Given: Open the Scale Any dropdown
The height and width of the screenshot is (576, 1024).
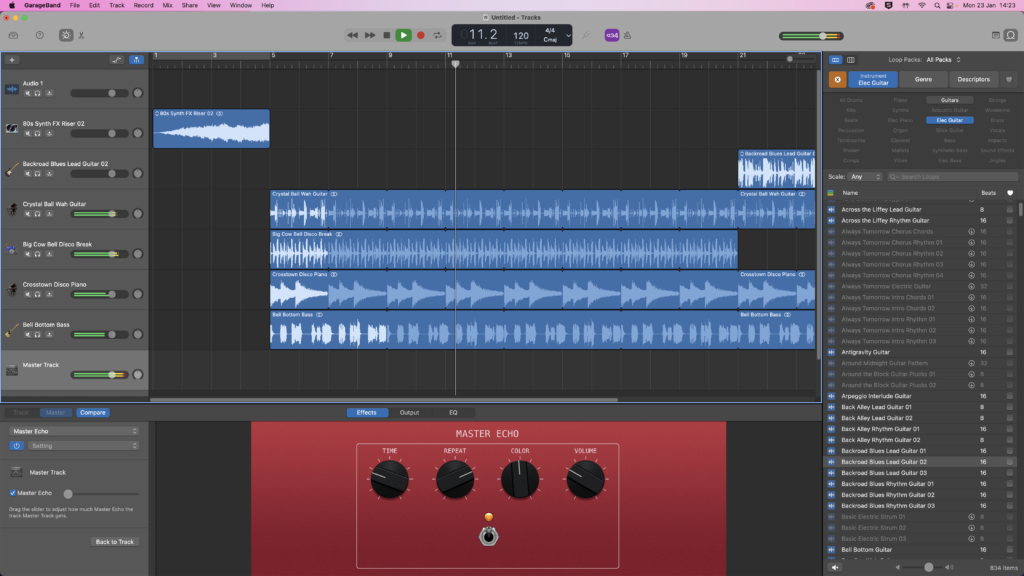Looking at the screenshot, I should point(865,177).
